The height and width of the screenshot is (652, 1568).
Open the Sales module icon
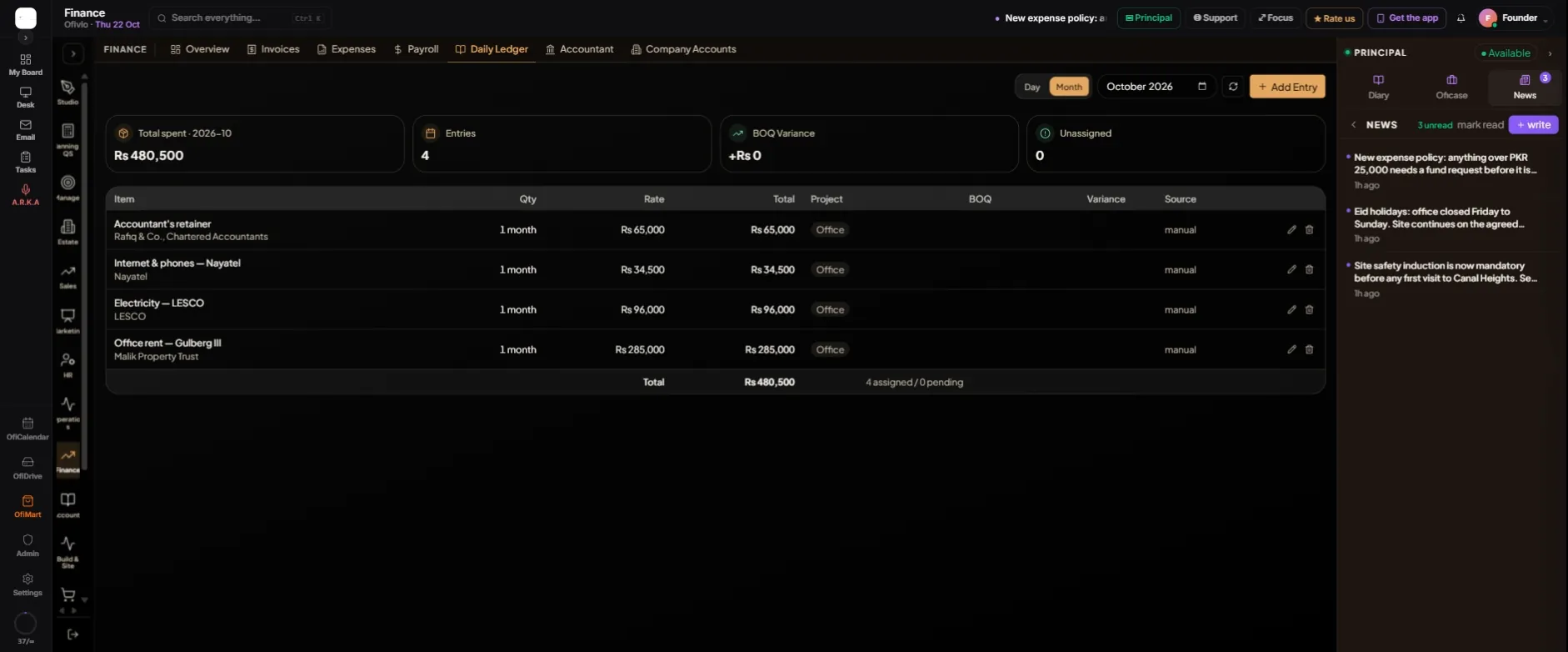click(67, 276)
